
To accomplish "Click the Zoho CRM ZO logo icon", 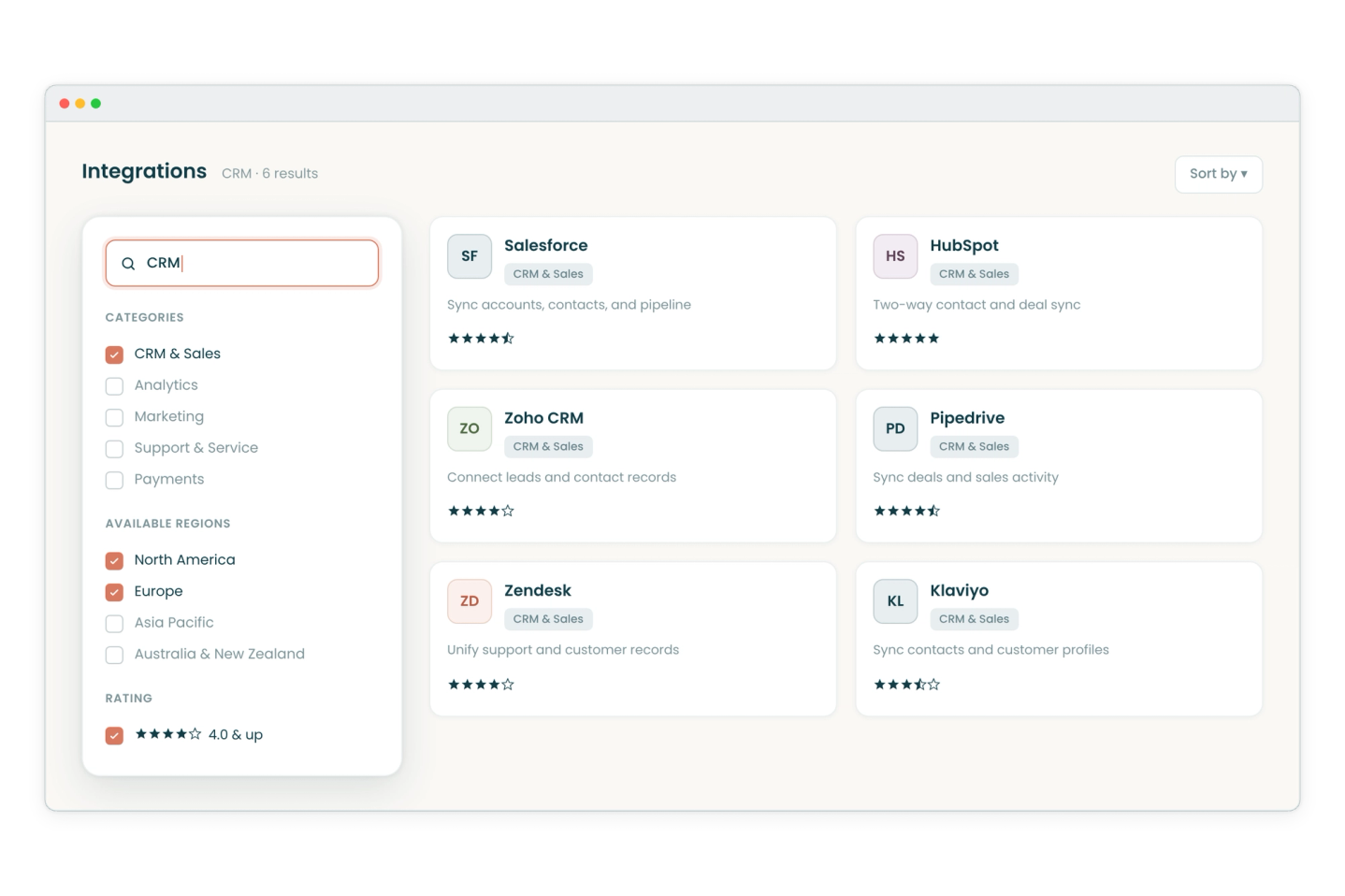I will pyautogui.click(x=470, y=428).
